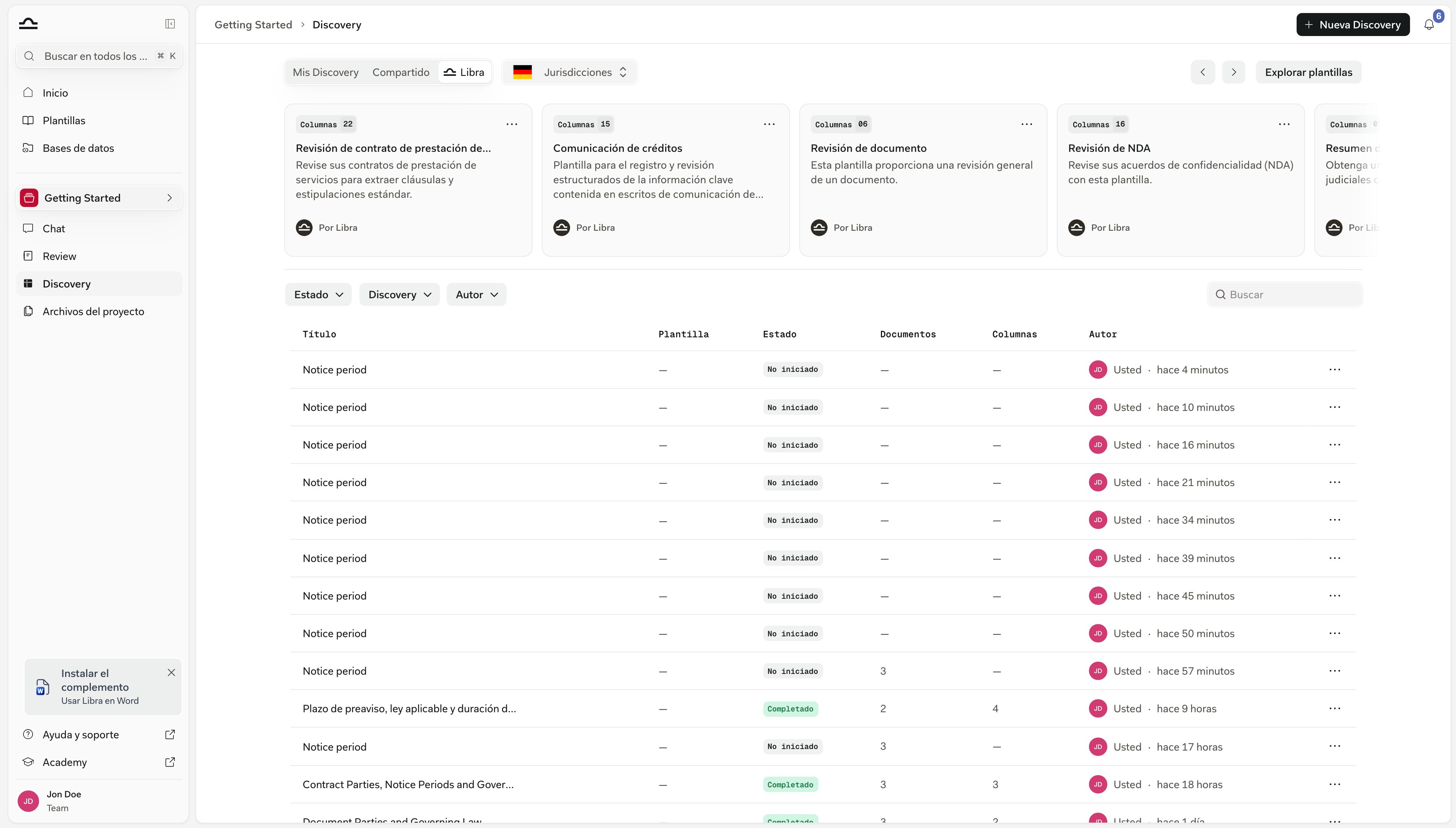Image resolution: width=1456 pixels, height=828 pixels.
Task: Open row menu for hace 4 minutos entry
Action: point(1335,370)
